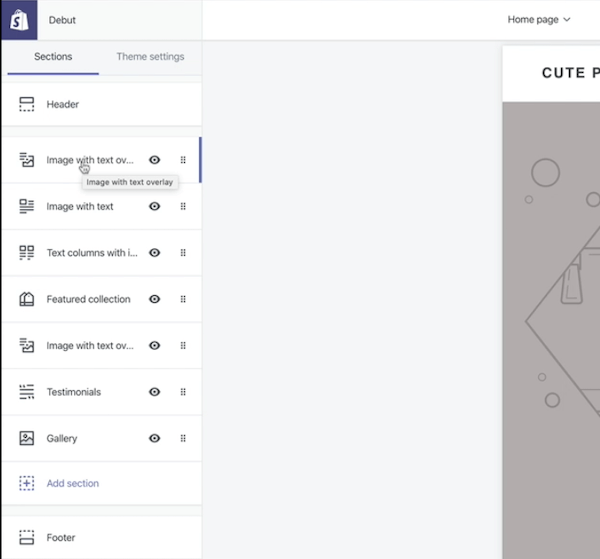Click the Featured collection section icon
600x559 pixels.
pos(27,299)
